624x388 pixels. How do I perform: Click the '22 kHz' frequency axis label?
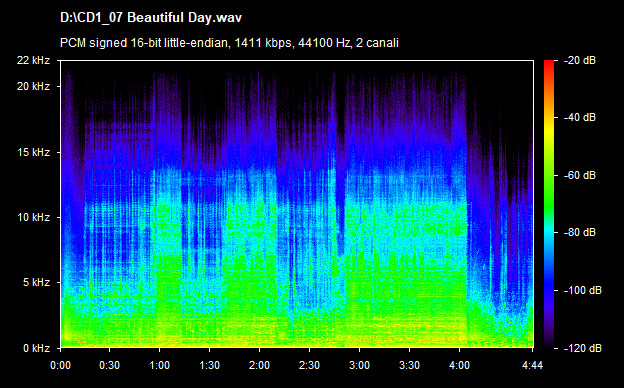[x=33, y=60]
